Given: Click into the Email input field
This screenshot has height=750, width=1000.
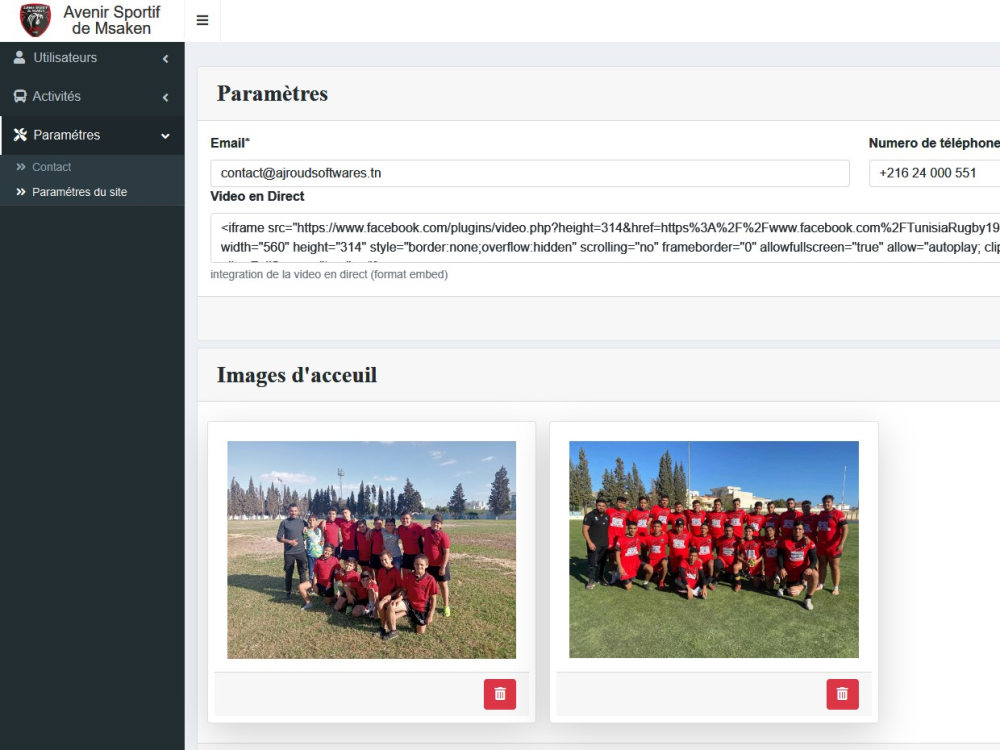Looking at the screenshot, I should (530, 173).
